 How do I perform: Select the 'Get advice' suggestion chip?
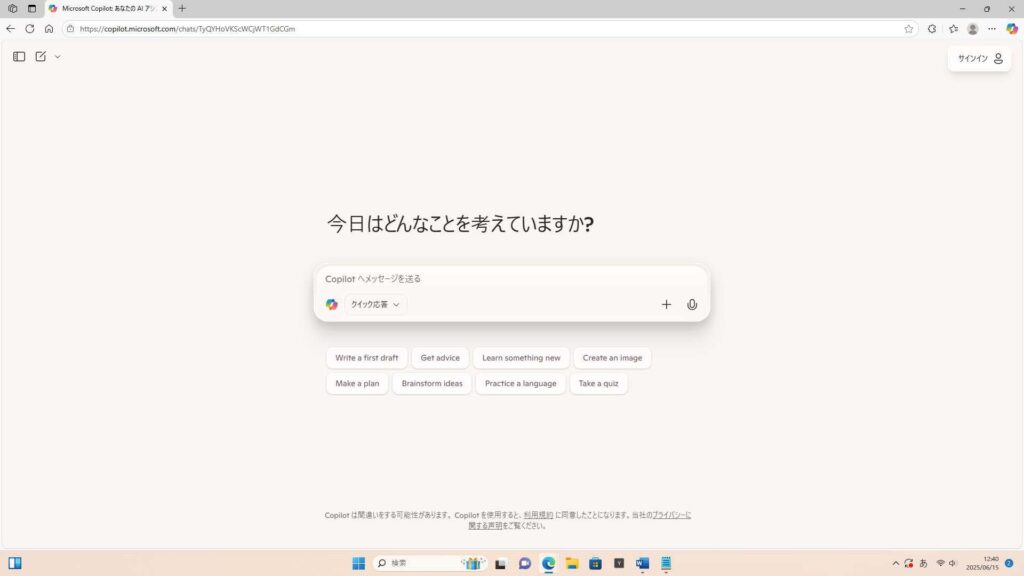pos(440,358)
